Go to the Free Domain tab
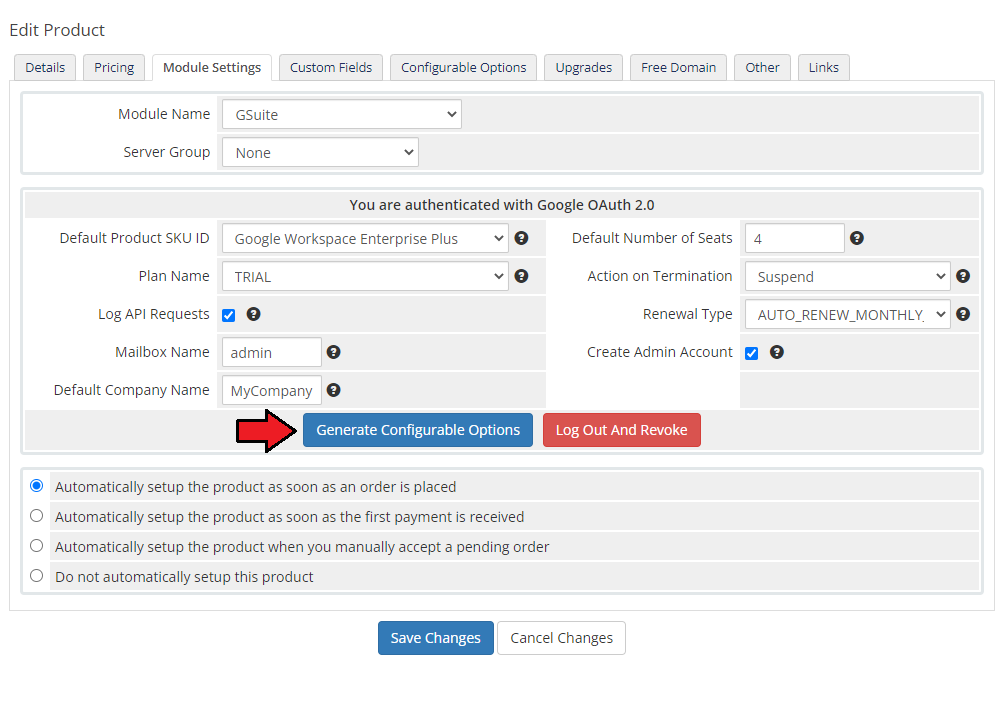 pyautogui.click(x=678, y=67)
